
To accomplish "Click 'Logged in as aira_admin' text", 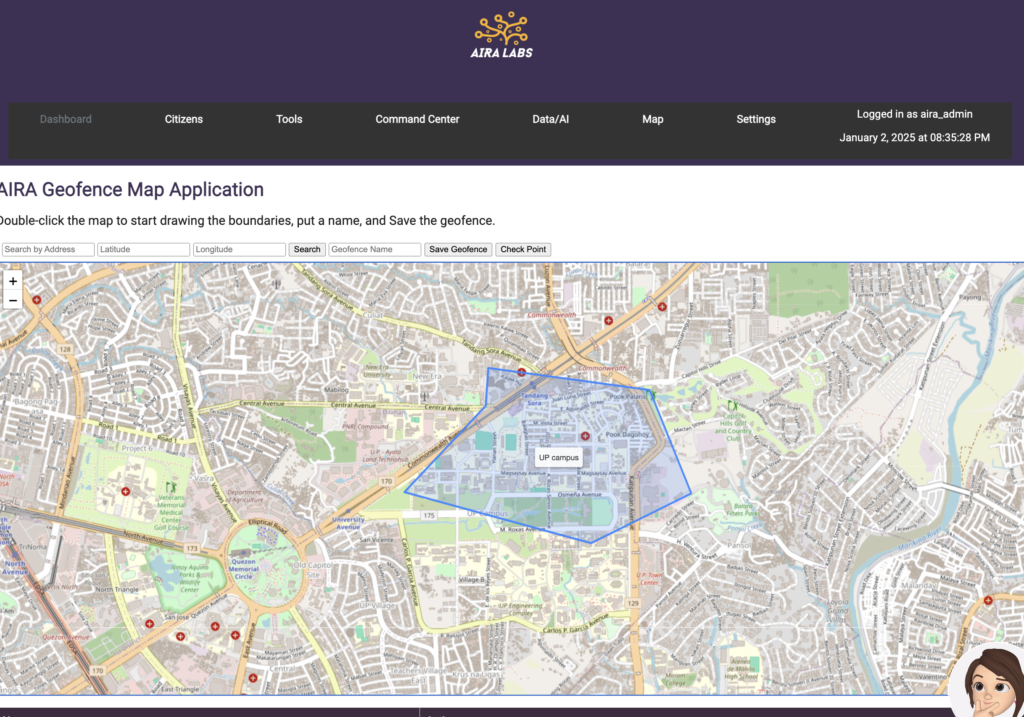I will click(x=914, y=114).
